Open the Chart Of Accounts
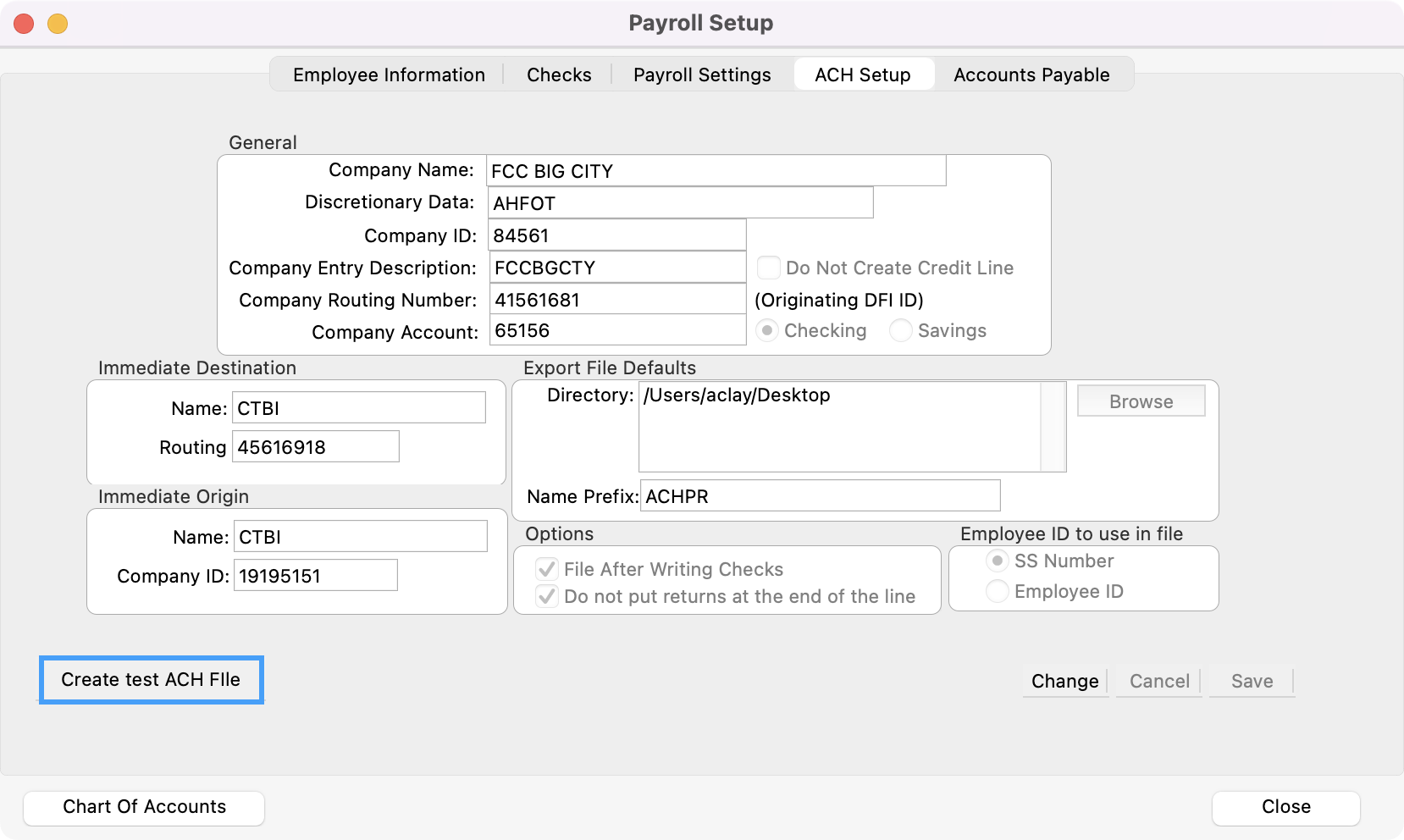The height and width of the screenshot is (840, 1404). tap(144, 807)
